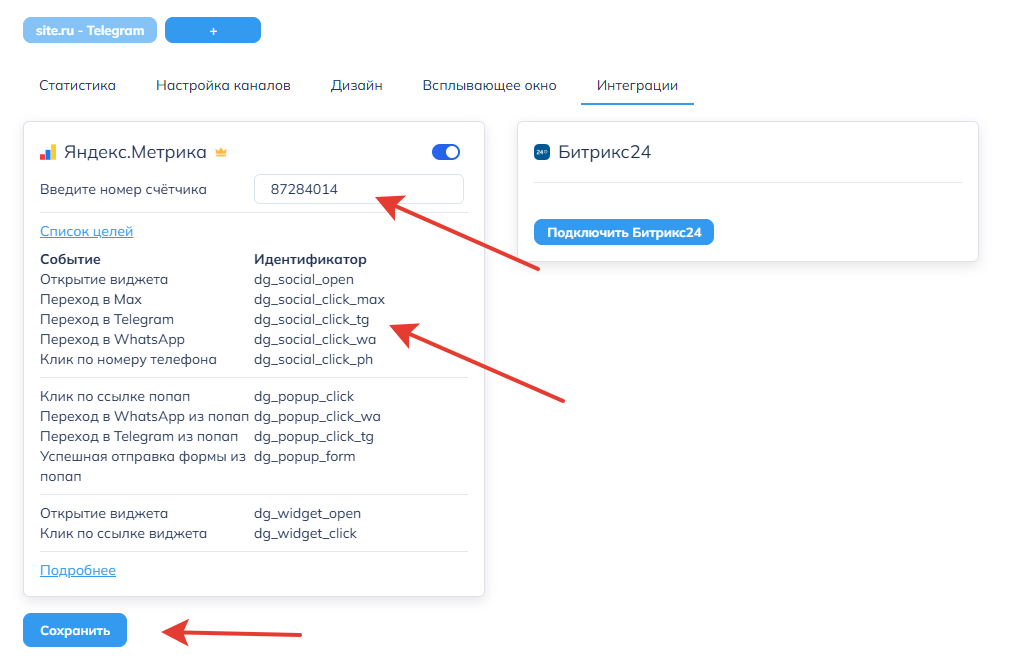Image resolution: width=1033 pixels, height=659 pixels.
Task: Open the Статистика tab
Action: pos(77,86)
